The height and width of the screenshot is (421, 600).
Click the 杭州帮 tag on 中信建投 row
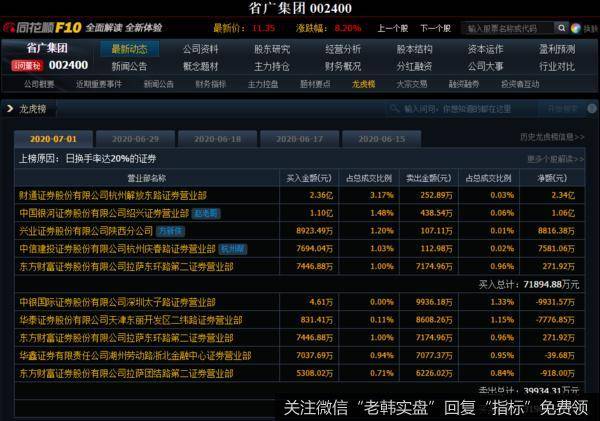[233, 249]
